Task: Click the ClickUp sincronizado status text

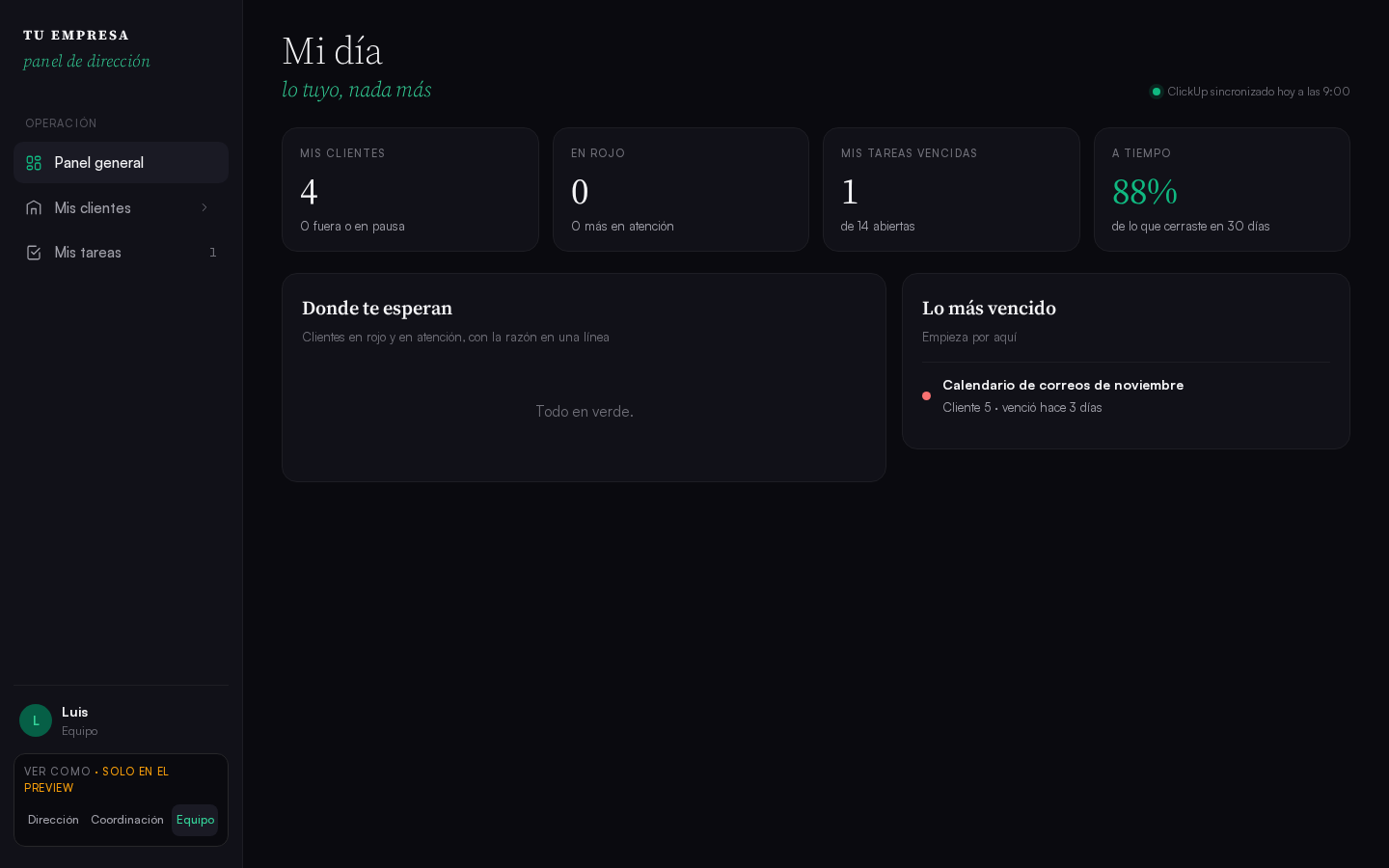Action: click(1259, 92)
